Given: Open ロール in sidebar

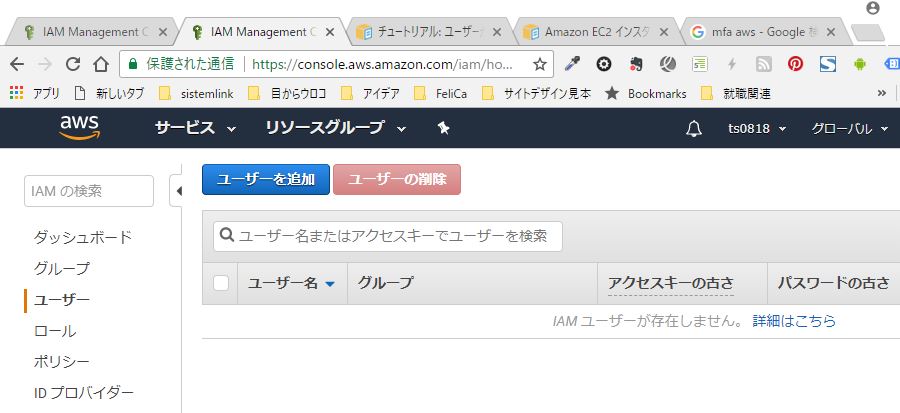Looking at the screenshot, I should 55,331.
